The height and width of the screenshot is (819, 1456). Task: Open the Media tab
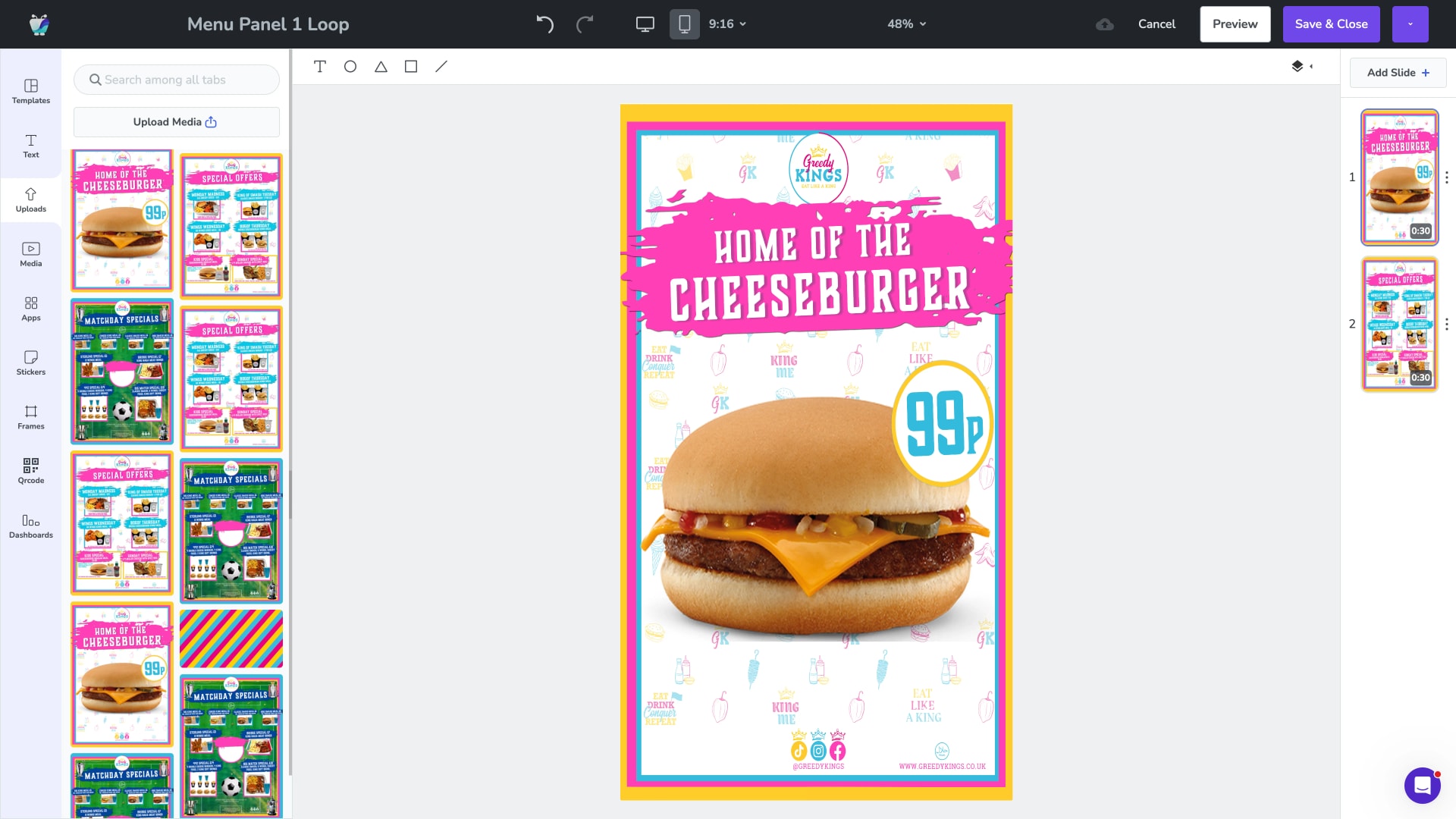coord(31,255)
